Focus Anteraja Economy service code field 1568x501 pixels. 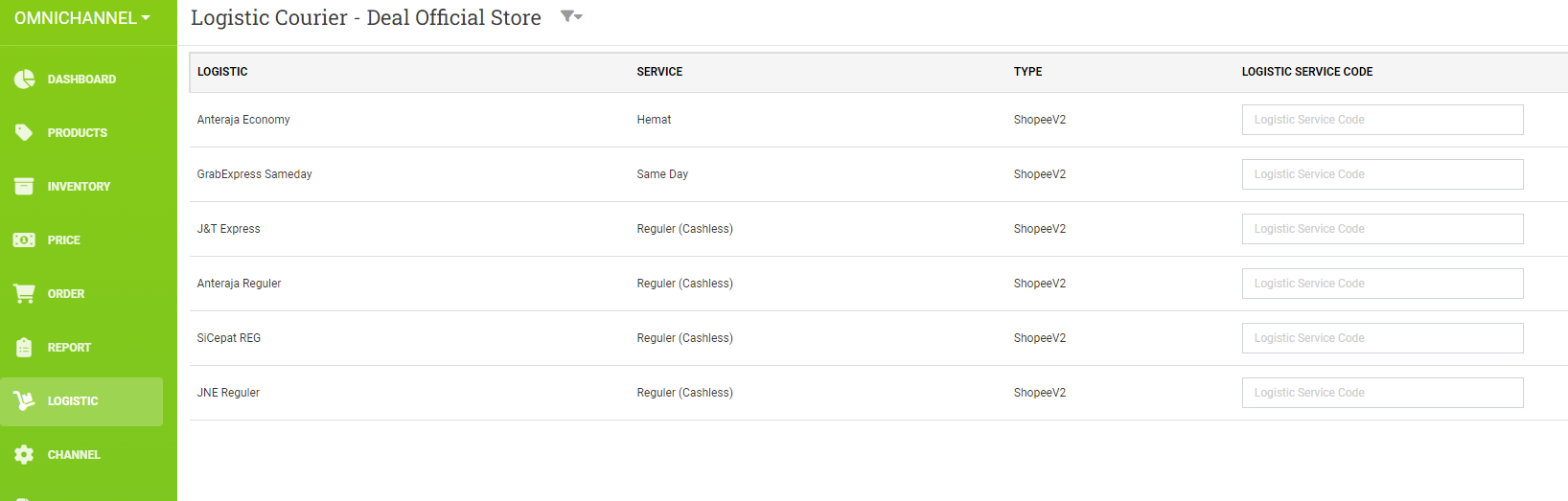1382,120
